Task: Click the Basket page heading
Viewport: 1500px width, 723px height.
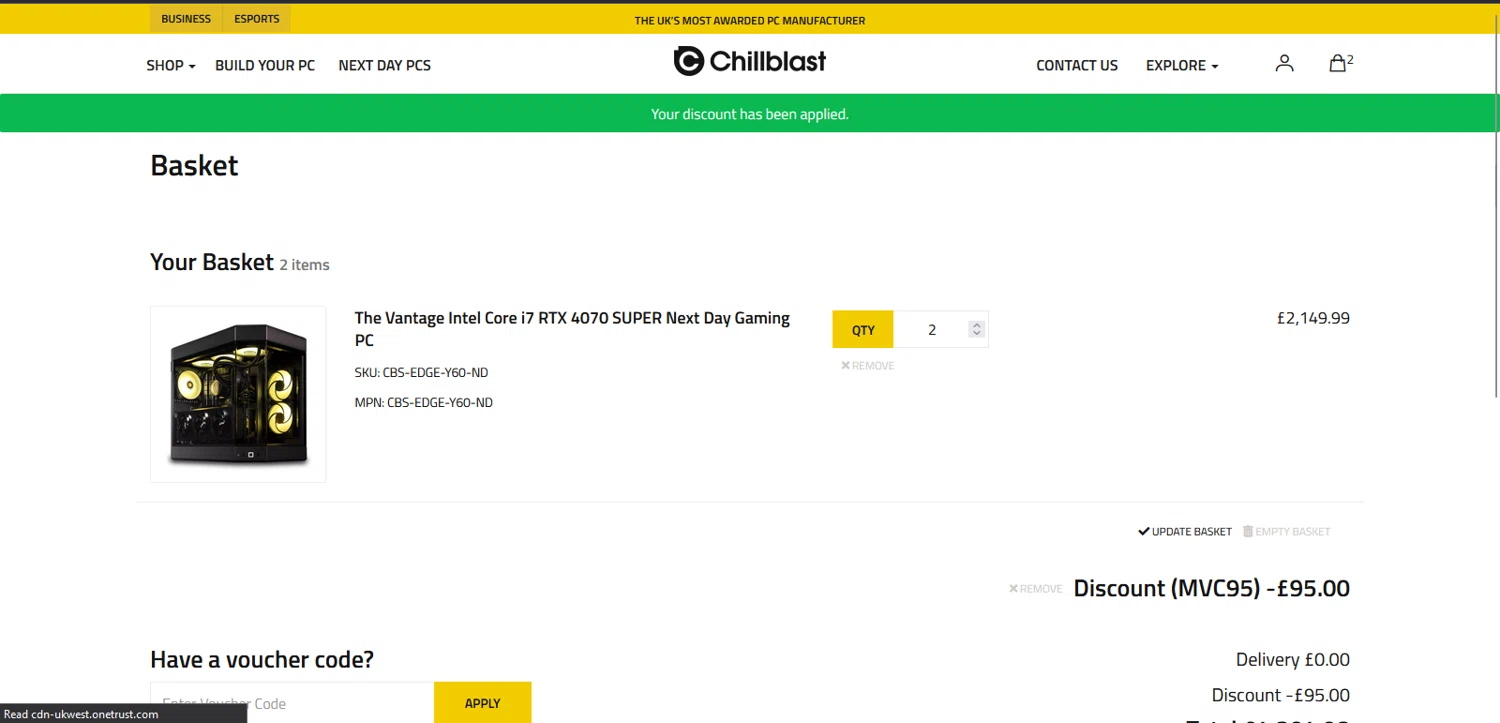Action: pyautogui.click(x=194, y=165)
